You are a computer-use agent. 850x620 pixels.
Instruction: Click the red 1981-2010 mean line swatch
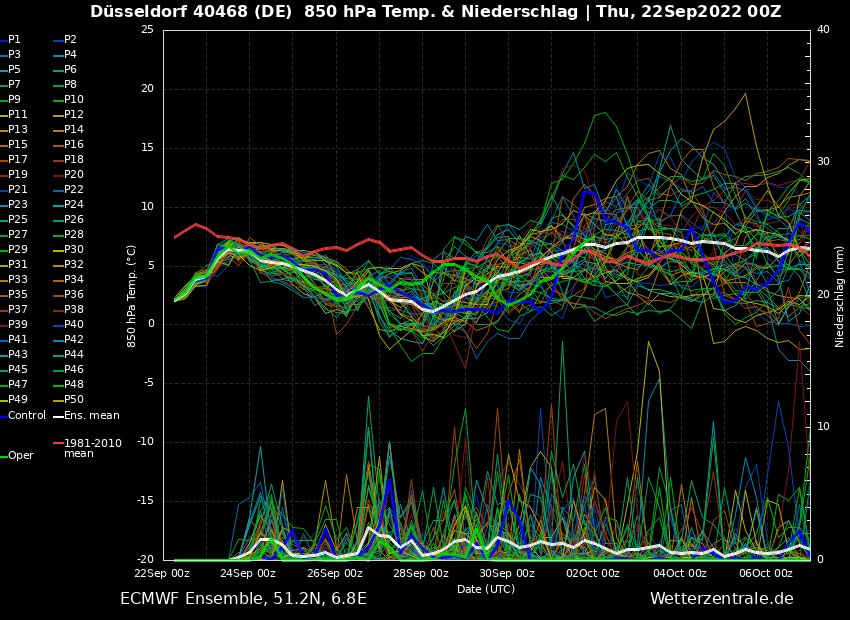click(x=58, y=443)
